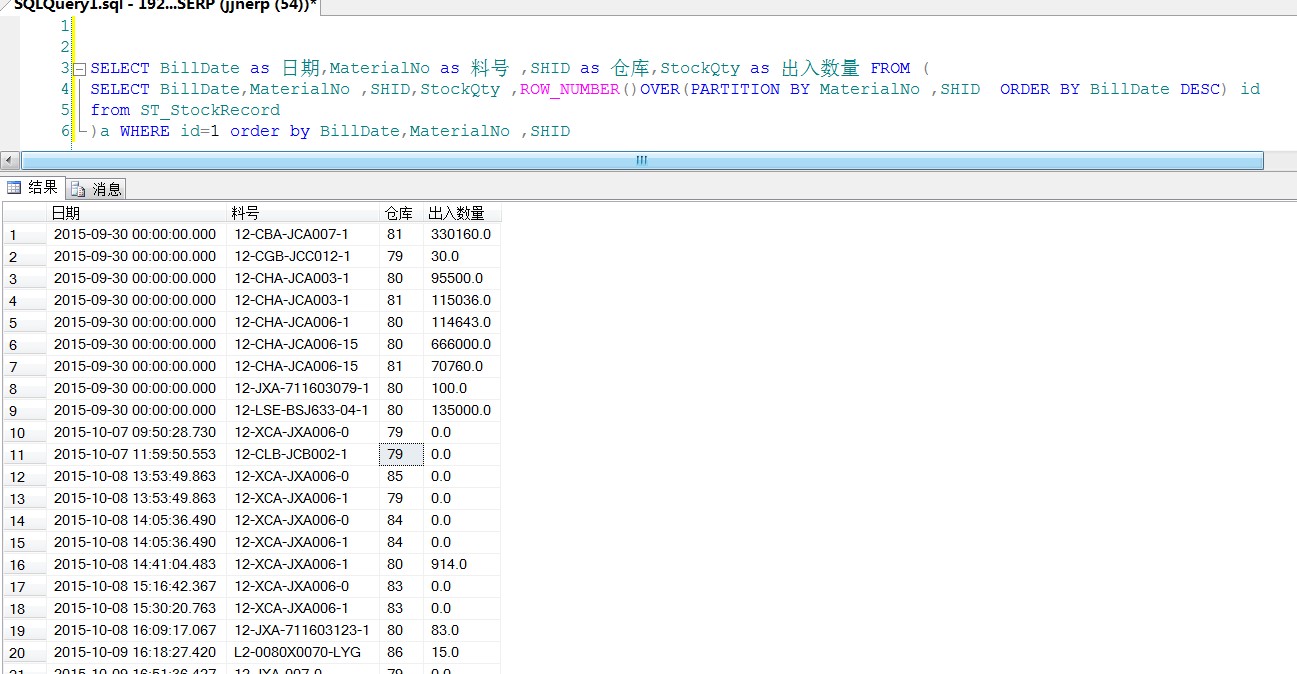Select the SQLQuery1.sql document tab
Image resolution: width=1297 pixels, height=674 pixels.
(x=160, y=6)
